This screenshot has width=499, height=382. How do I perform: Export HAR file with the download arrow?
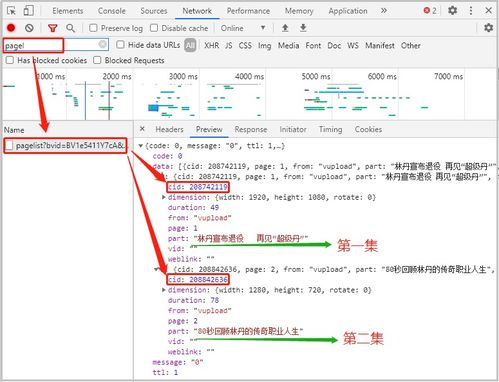tap(303, 28)
